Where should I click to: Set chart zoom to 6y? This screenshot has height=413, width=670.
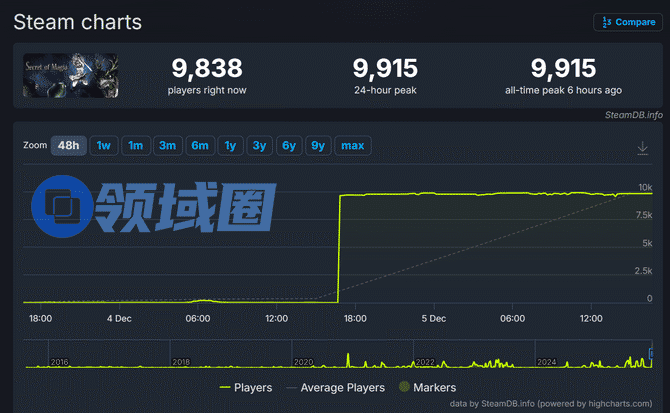tap(289, 146)
